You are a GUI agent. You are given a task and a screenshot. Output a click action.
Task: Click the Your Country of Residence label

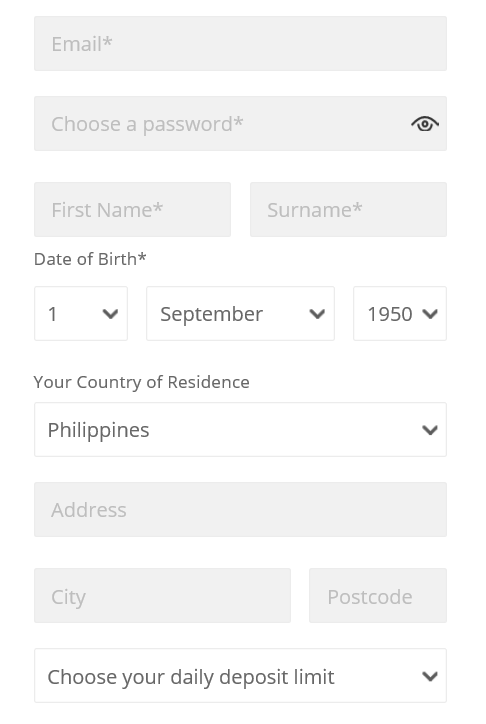click(142, 382)
